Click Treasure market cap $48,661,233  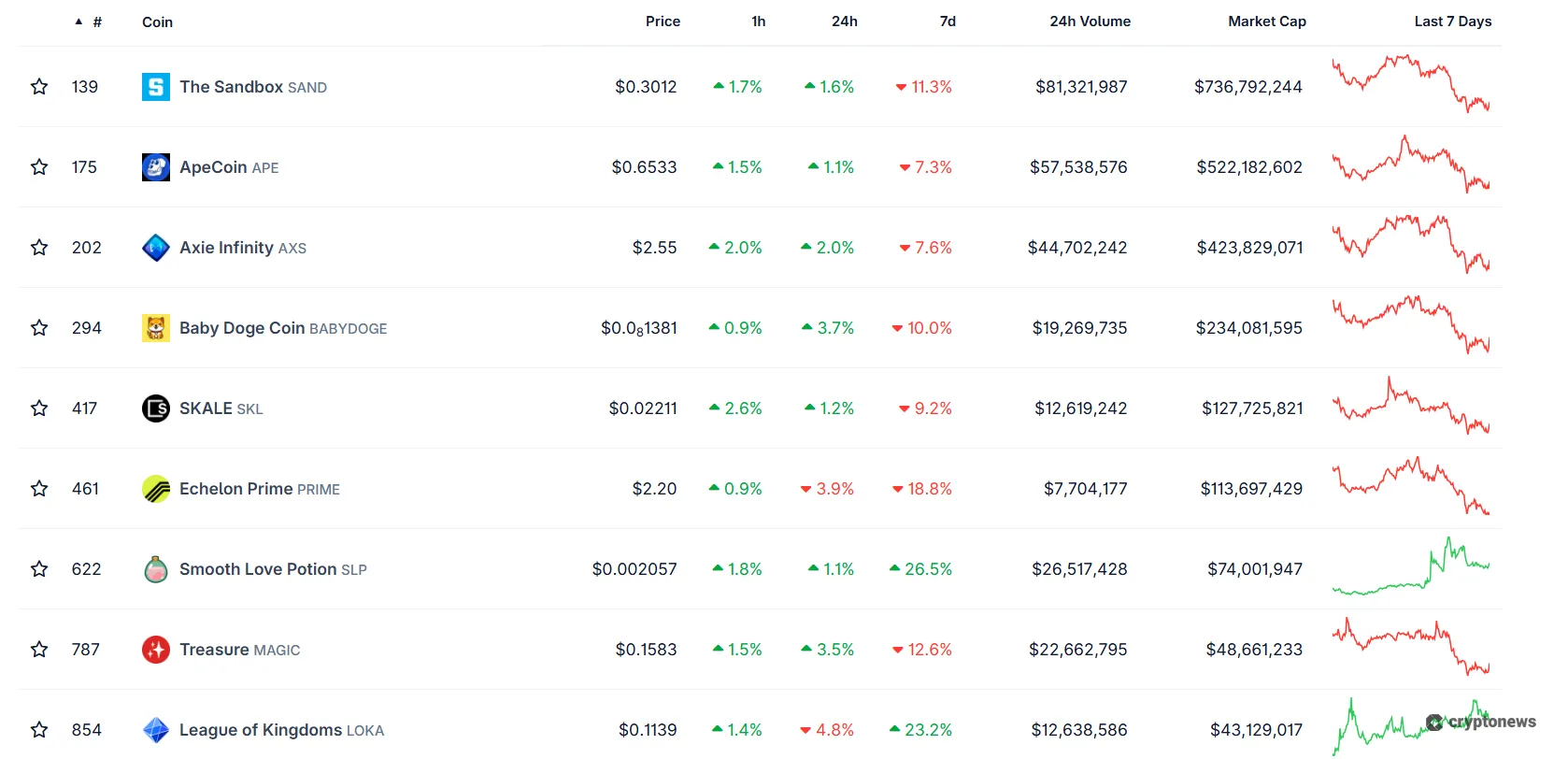coord(1254,650)
